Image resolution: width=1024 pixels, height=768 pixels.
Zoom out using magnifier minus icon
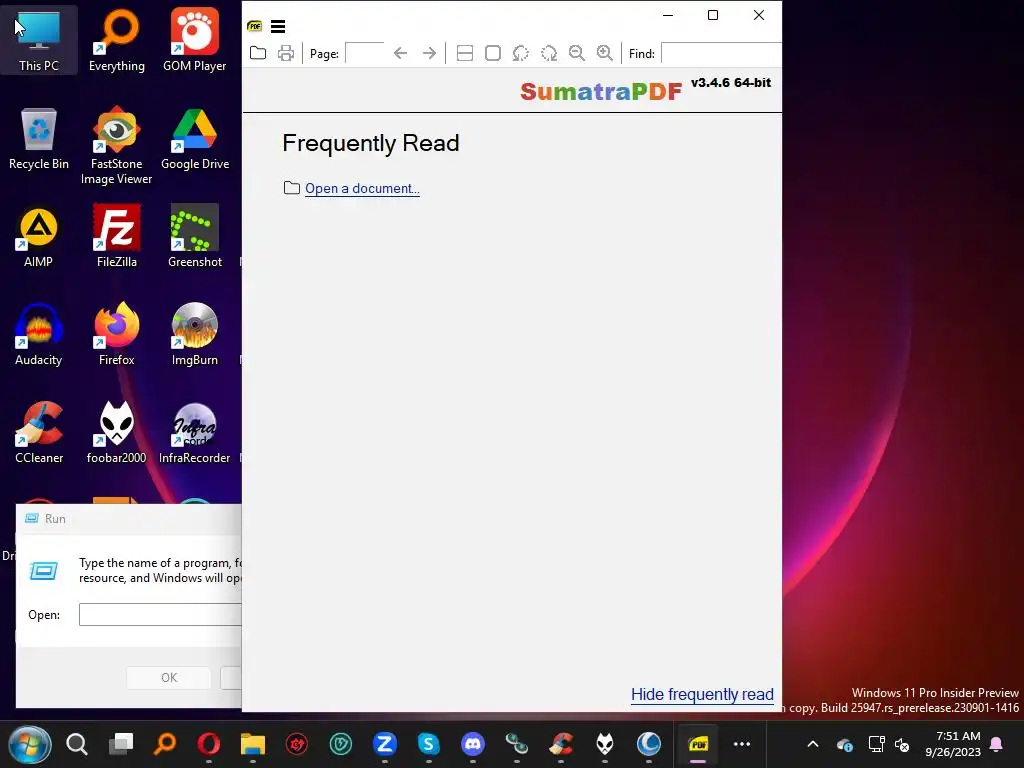click(x=577, y=53)
